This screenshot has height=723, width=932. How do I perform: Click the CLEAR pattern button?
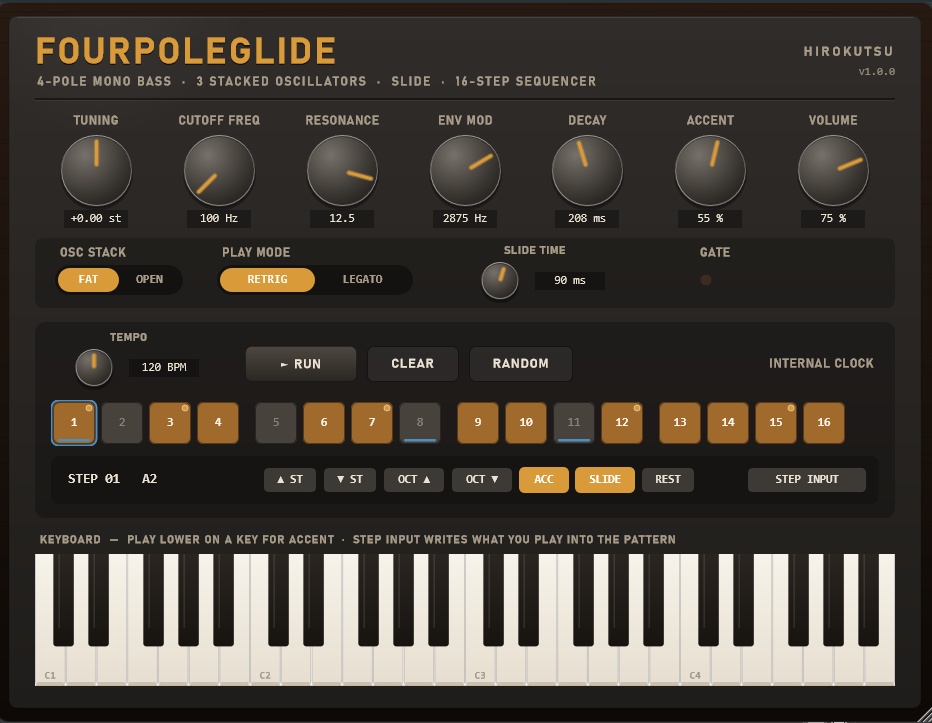[x=413, y=364]
